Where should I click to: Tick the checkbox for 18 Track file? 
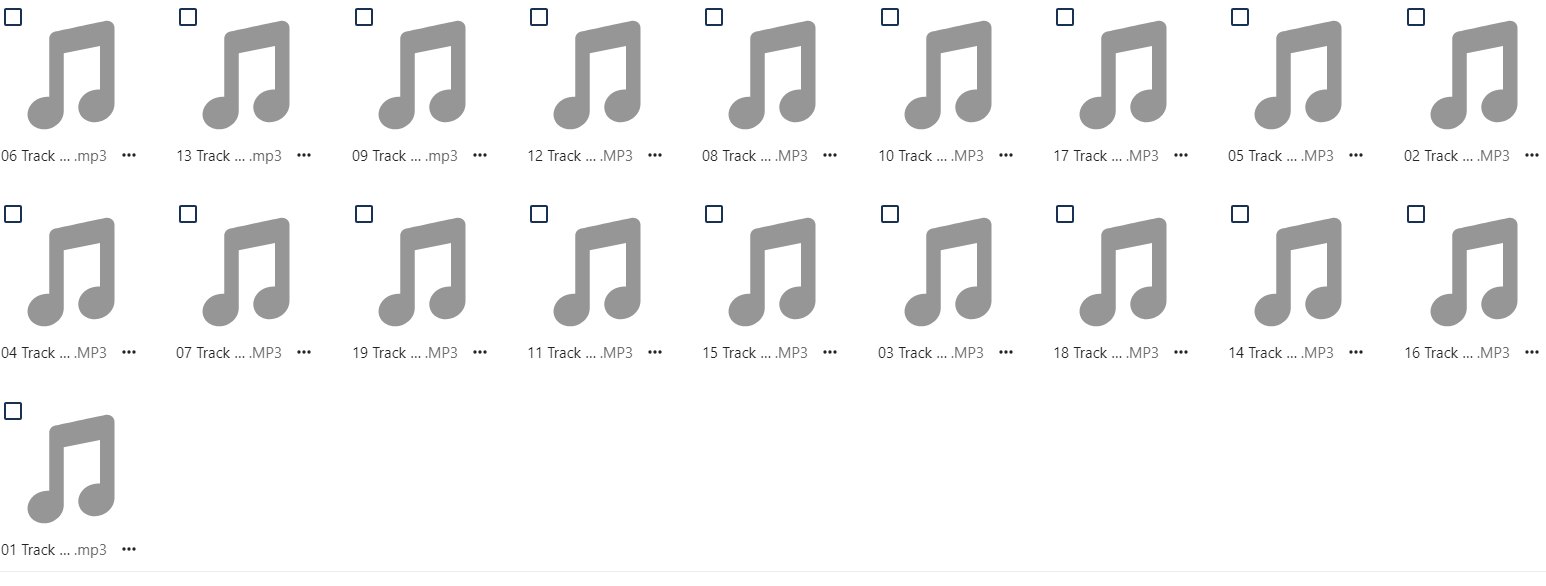click(1065, 214)
